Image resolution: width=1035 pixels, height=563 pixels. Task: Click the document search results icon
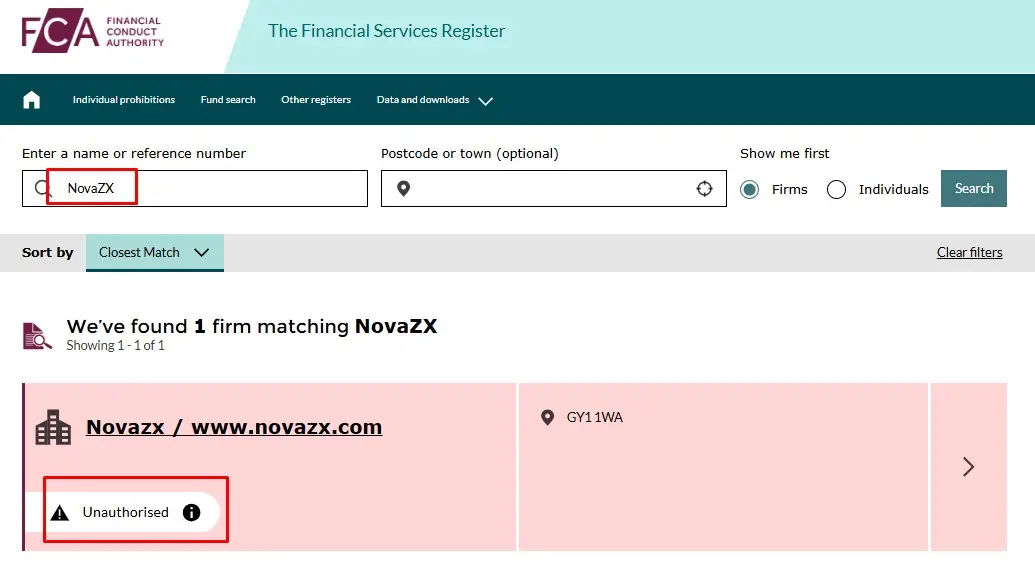tap(37, 336)
